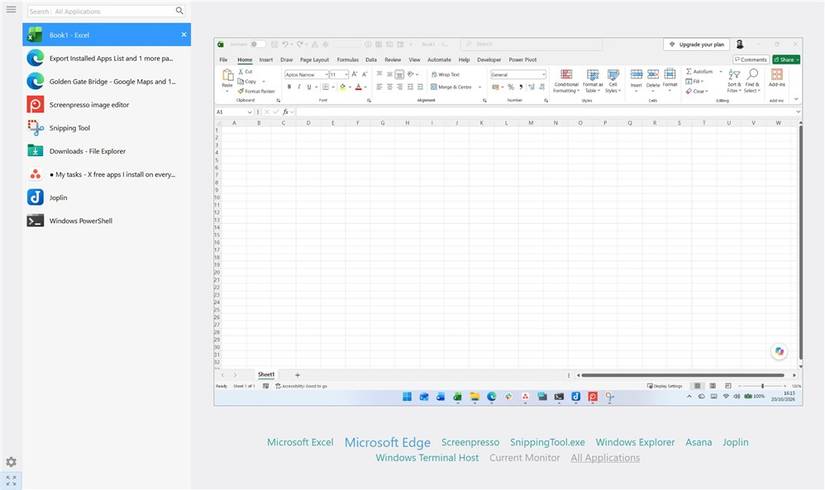Open the Aptos Narrow font dropdown
Screen dimensions: 825x490
click(326, 75)
